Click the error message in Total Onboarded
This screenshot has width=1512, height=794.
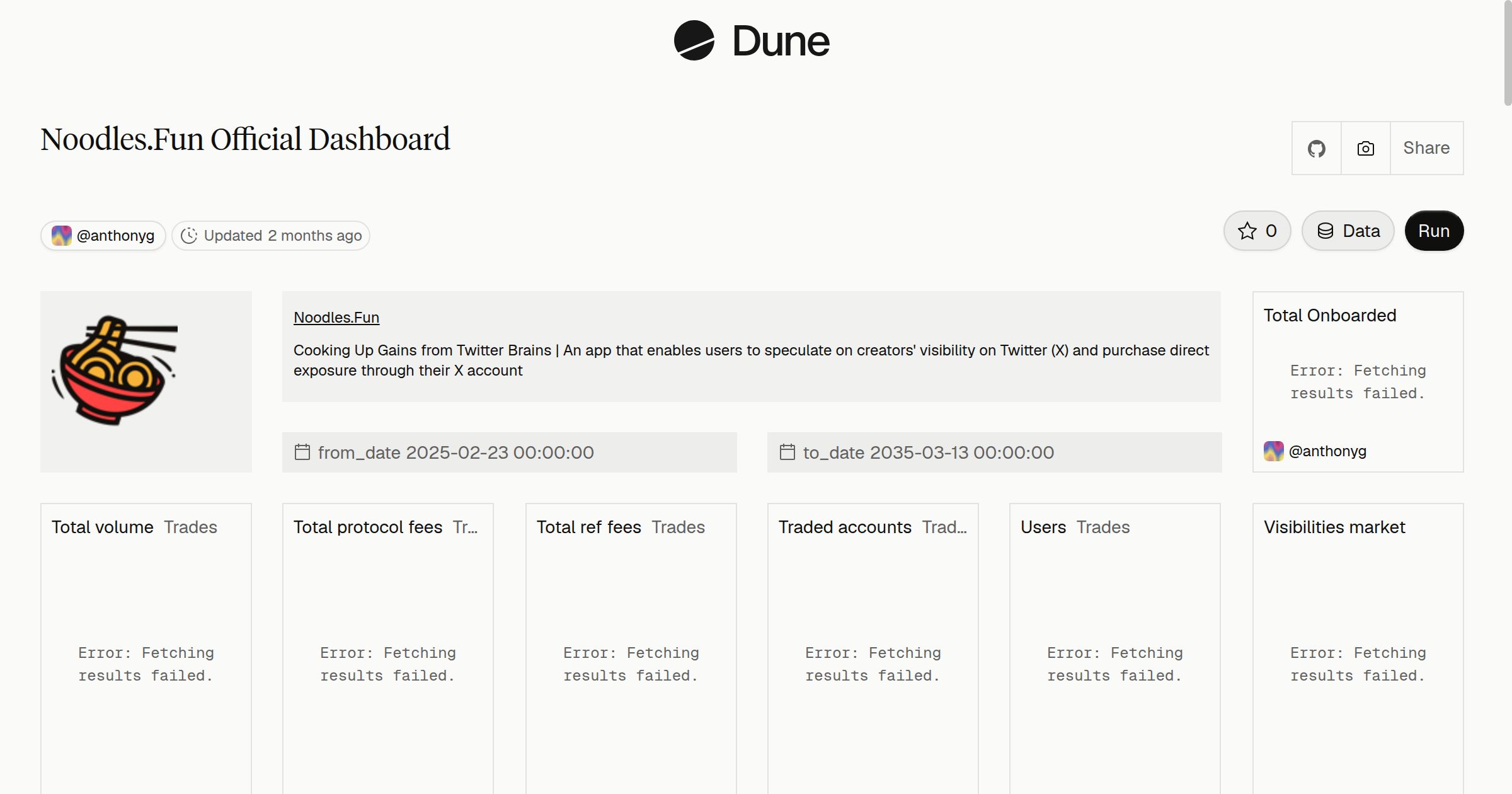point(1358,382)
